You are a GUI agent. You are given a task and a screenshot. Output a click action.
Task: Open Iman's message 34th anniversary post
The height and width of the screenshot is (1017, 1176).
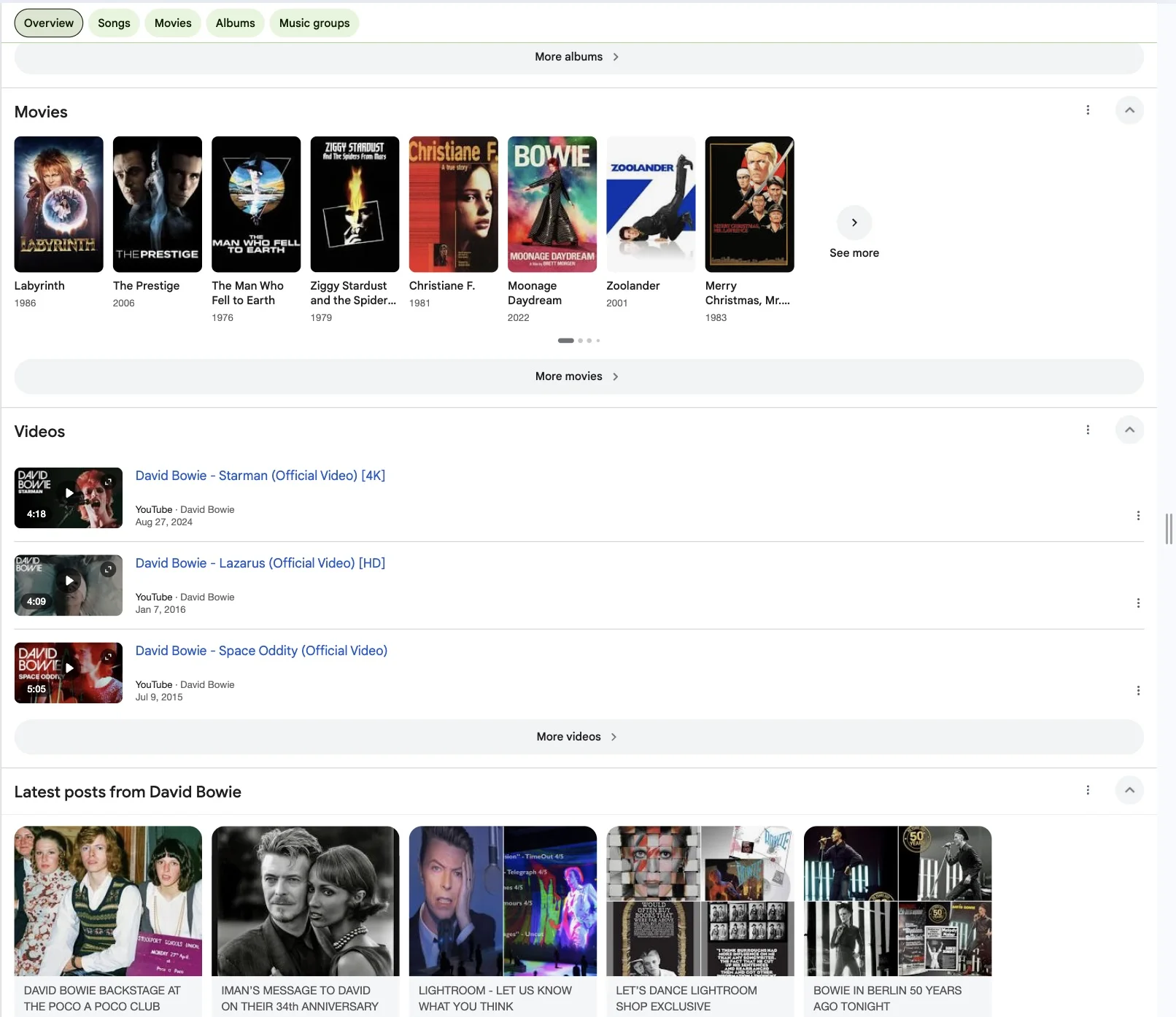(306, 921)
